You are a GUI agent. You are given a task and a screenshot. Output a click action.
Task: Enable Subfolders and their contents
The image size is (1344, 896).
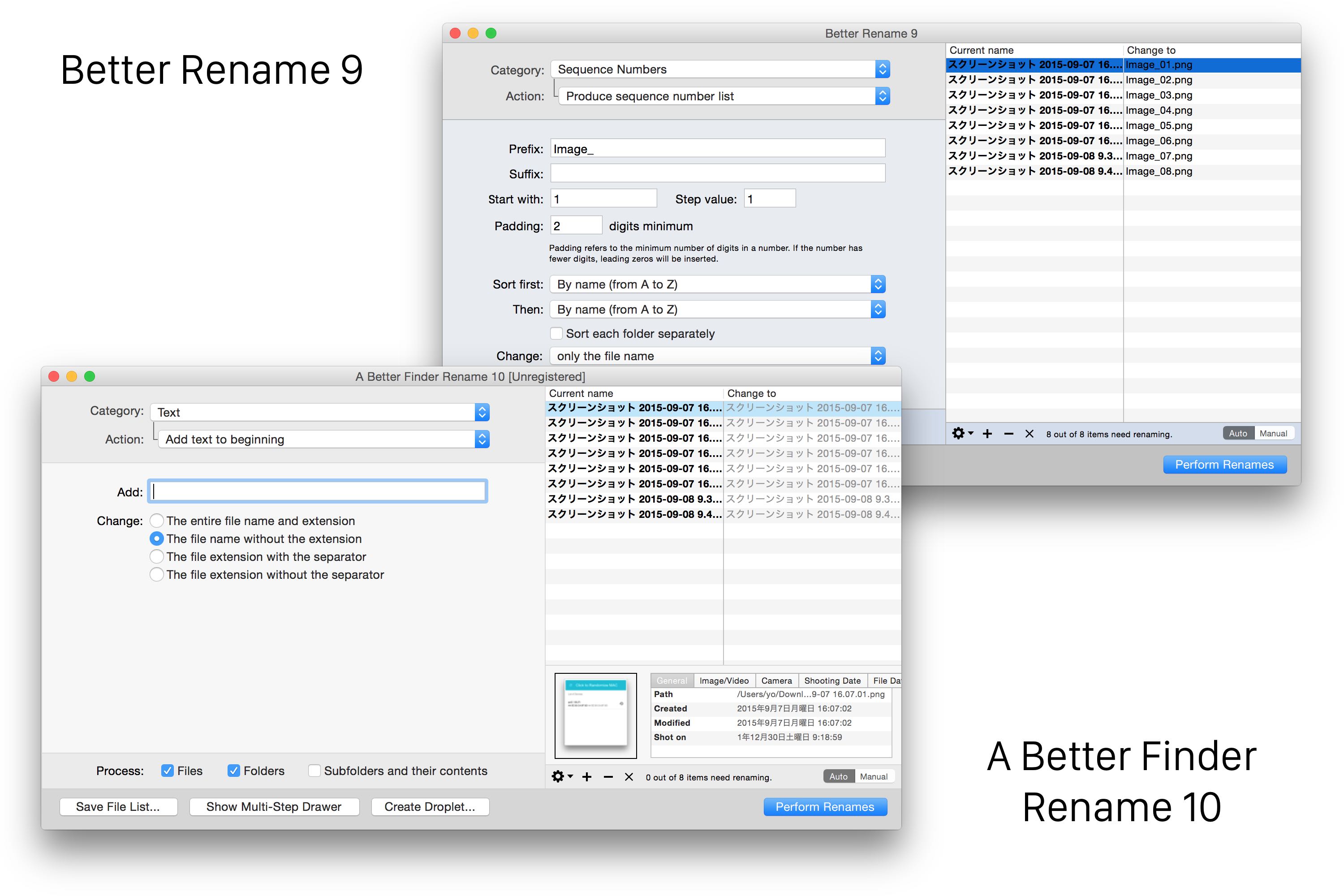point(314,770)
